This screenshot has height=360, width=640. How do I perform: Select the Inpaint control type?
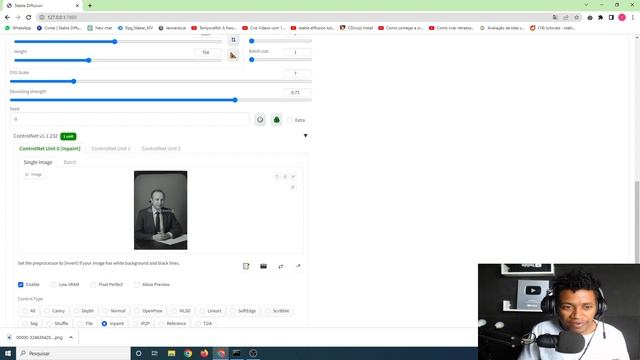point(113,324)
